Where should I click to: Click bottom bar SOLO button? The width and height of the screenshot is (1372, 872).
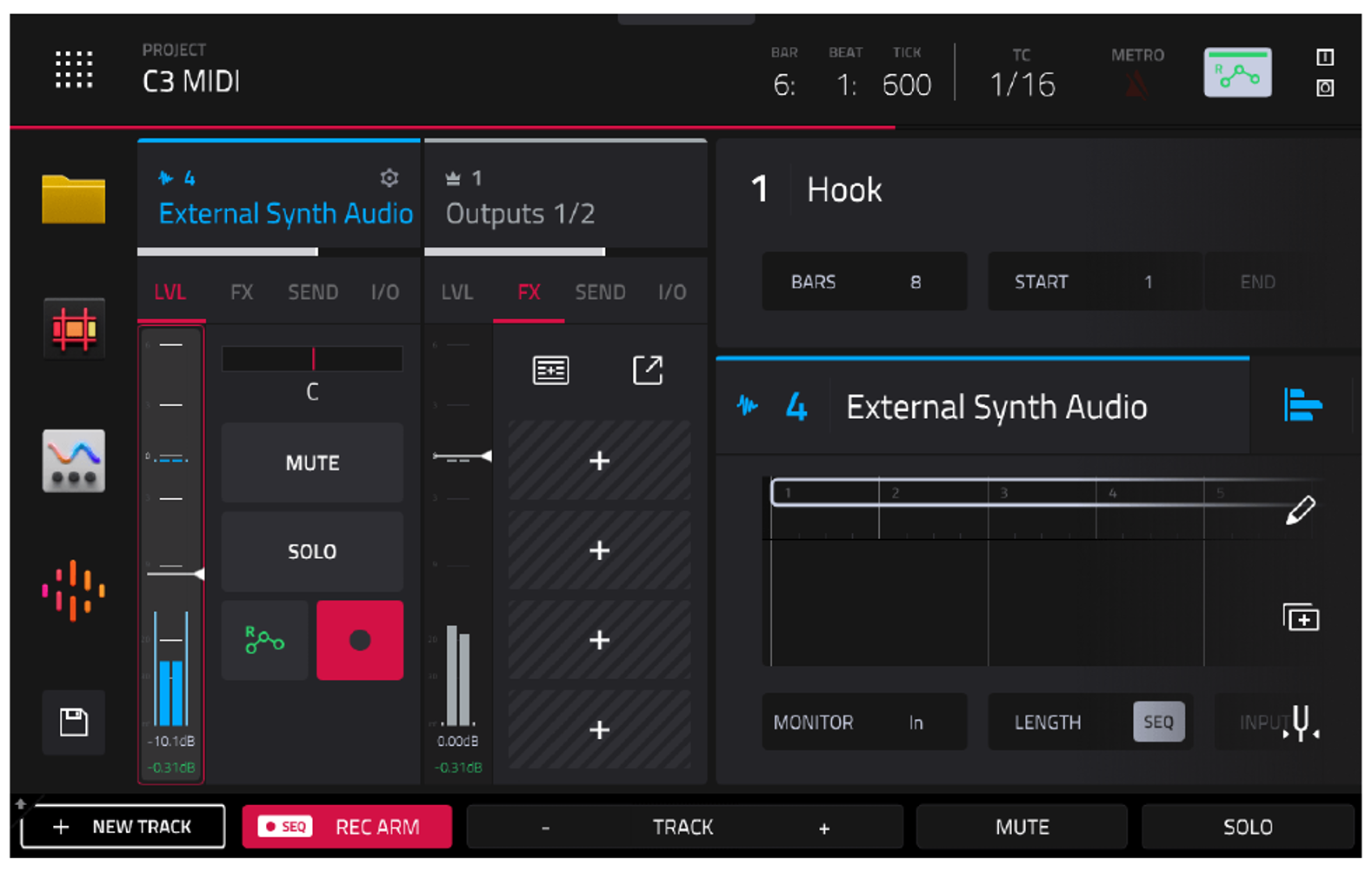(x=1248, y=827)
